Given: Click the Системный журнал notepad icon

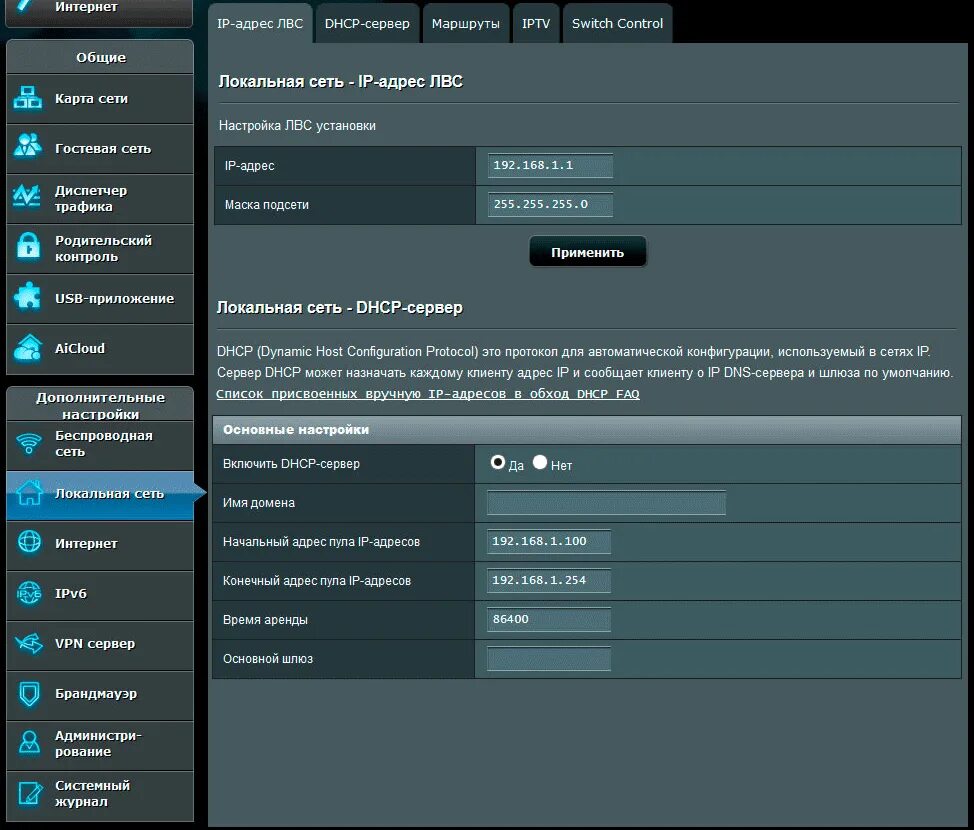Looking at the screenshot, I should pyautogui.click(x=30, y=793).
